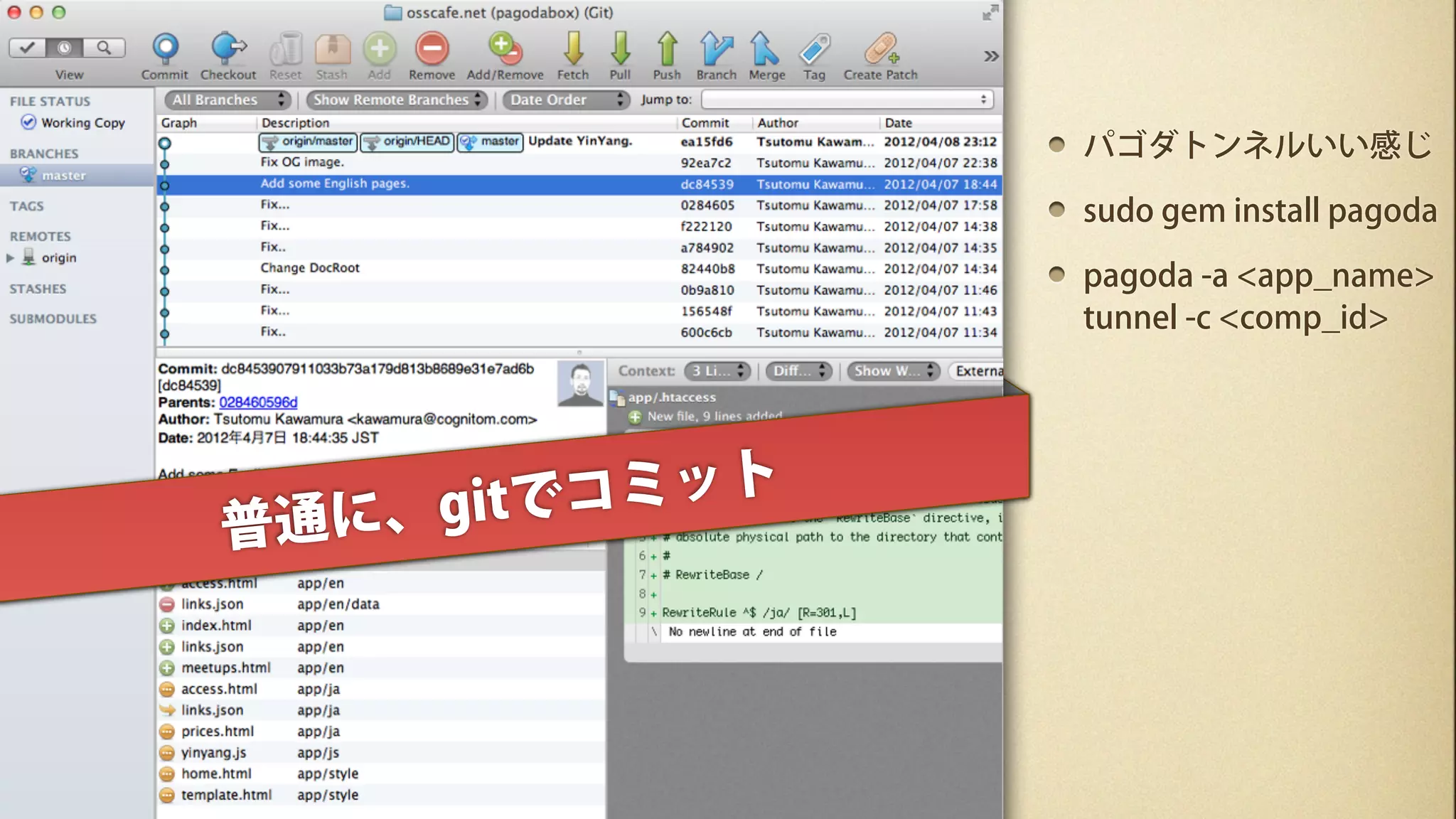Open the Show Whitespace dropdown

tap(894, 371)
